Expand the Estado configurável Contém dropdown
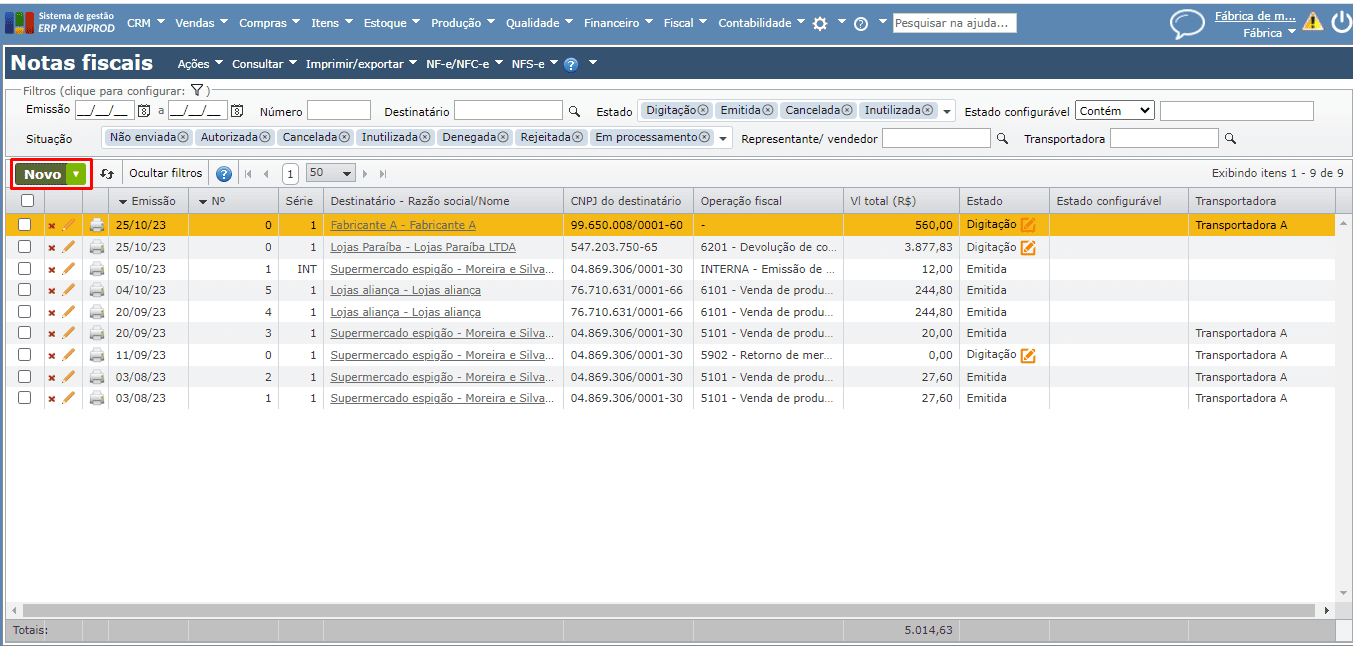The height and width of the screenshot is (646, 1353). point(1114,111)
